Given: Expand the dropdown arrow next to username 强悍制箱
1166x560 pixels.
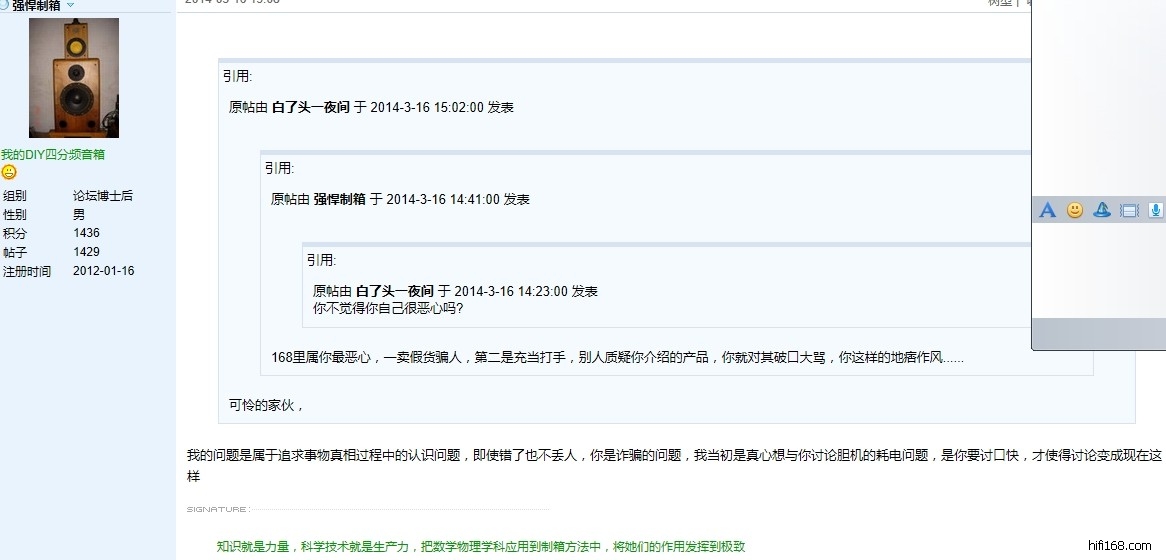Looking at the screenshot, I should 70,6.
